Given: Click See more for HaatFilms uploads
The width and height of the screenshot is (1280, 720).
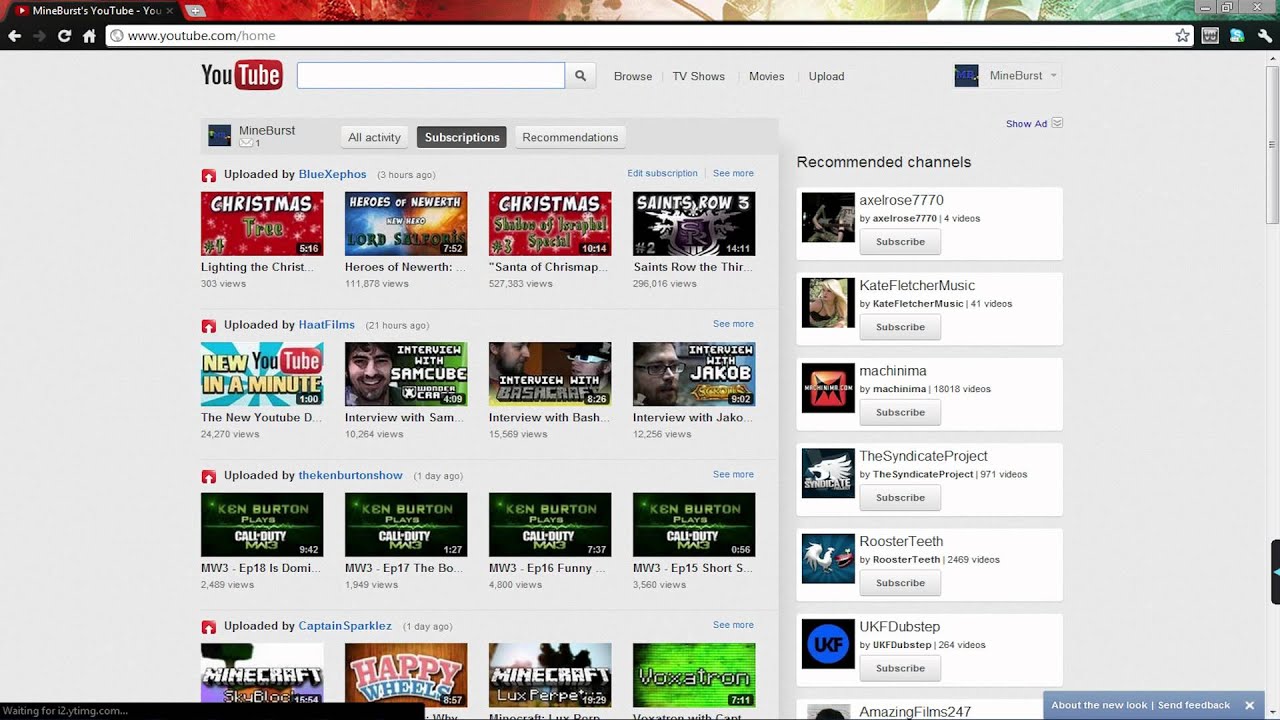Looking at the screenshot, I should click(733, 324).
